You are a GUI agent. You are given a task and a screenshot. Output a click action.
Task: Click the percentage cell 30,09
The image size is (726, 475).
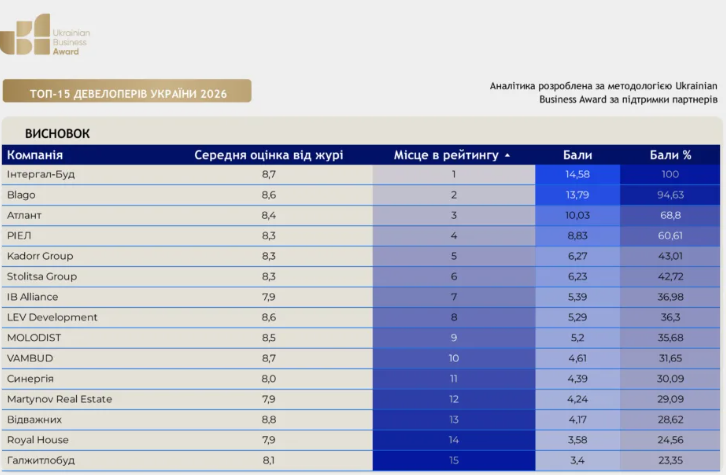670,379
